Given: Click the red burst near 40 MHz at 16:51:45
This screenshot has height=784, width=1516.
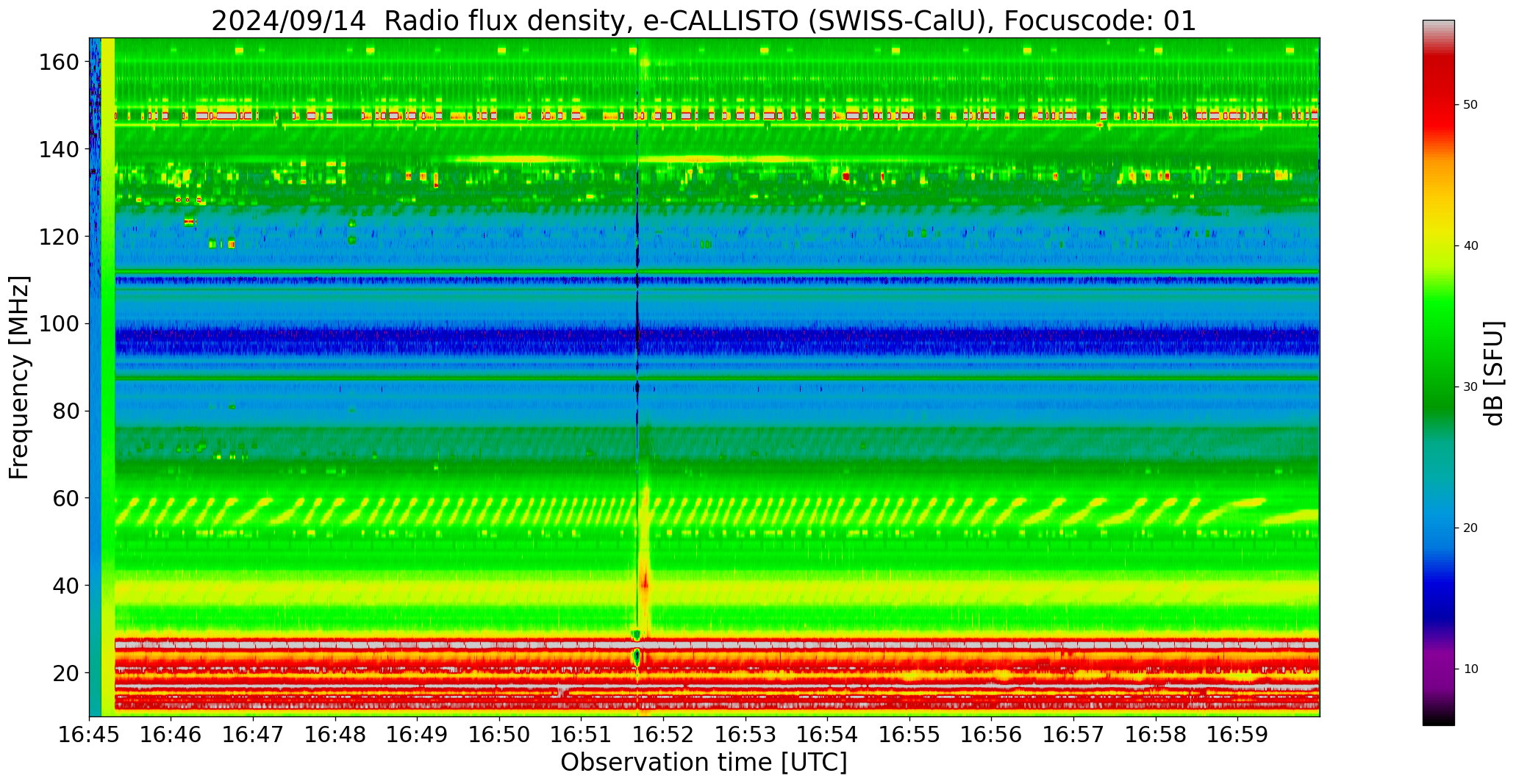Looking at the screenshot, I should pyautogui.click(x=645, y=580).
